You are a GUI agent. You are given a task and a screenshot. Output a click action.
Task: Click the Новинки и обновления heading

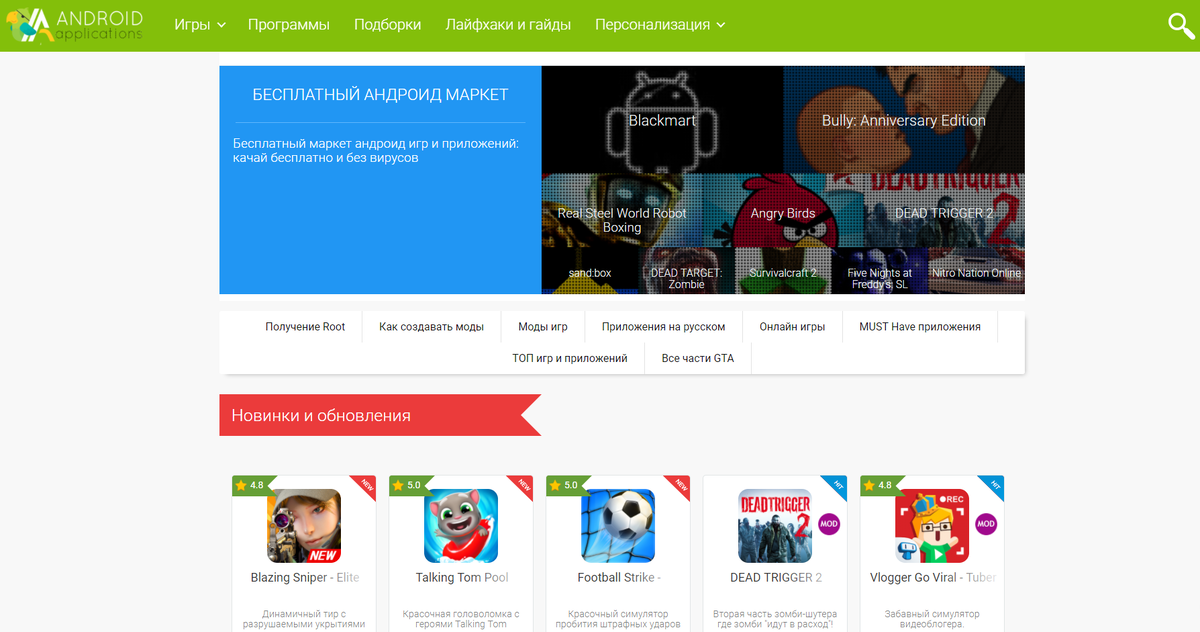click(321, 415)
